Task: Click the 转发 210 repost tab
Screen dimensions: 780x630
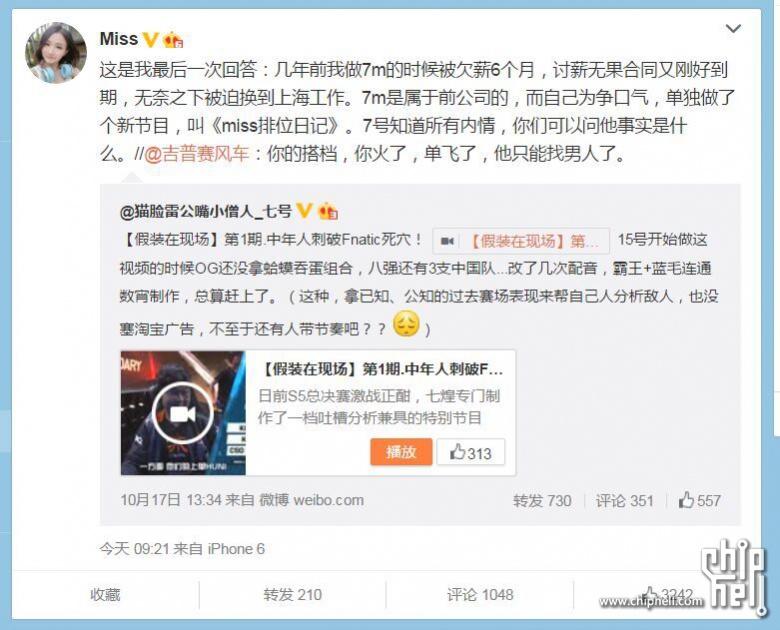Action: click(x=292, y=595)
